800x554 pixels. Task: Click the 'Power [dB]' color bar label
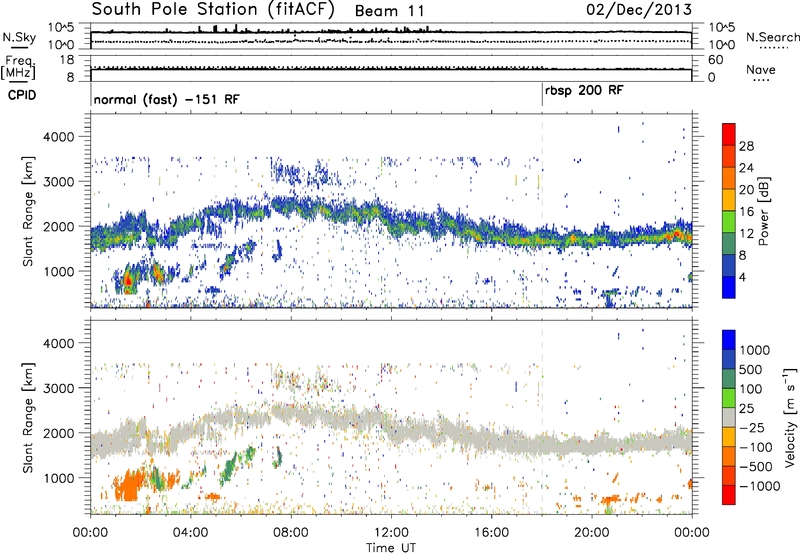pos(763,211)
